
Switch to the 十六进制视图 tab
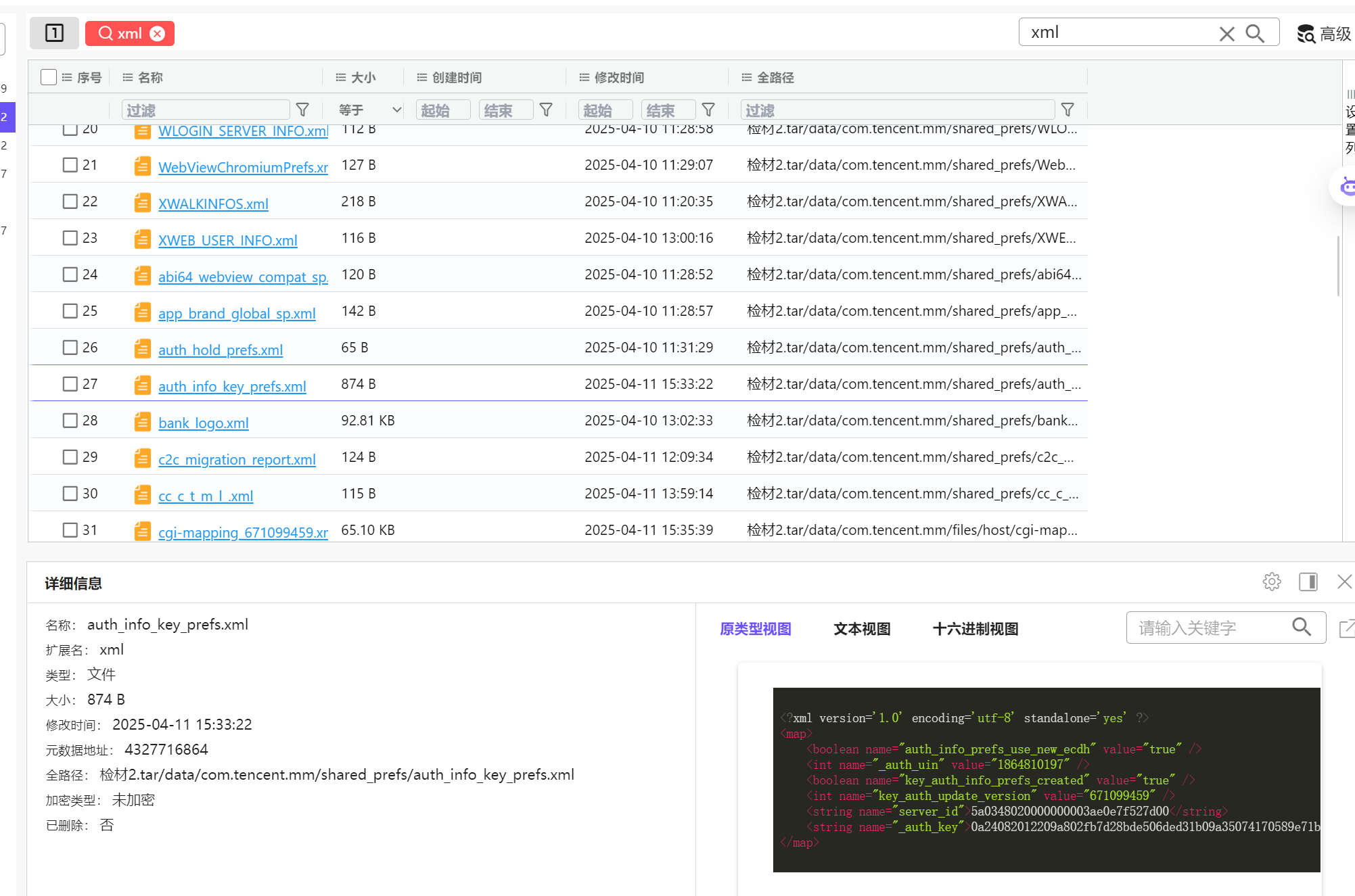point(975,629)
